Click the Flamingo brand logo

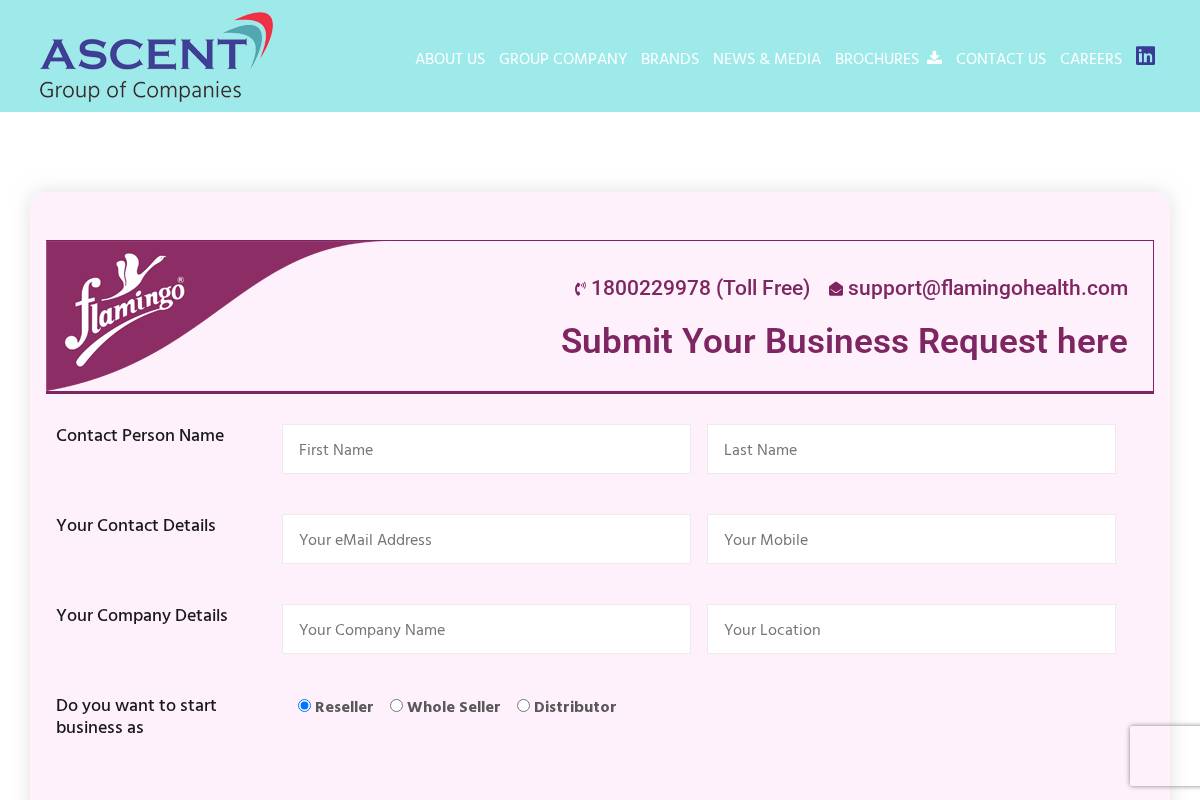coord(125,310)
